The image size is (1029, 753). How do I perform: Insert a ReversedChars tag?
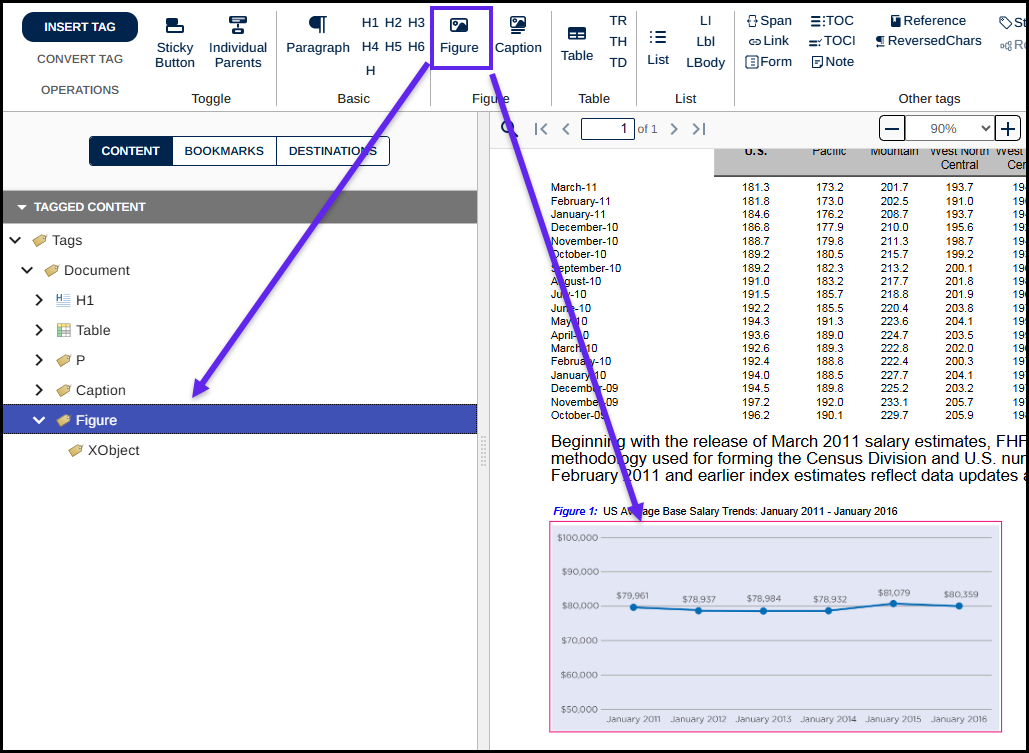[928, 41]
